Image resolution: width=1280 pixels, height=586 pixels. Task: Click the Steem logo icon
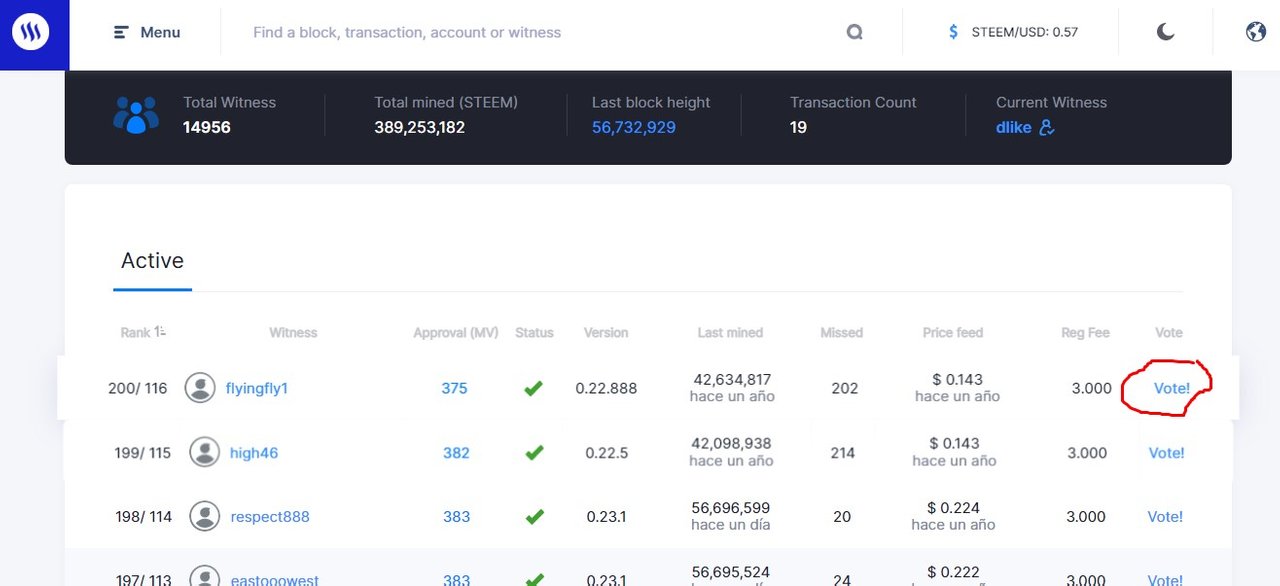coord(31,32)
